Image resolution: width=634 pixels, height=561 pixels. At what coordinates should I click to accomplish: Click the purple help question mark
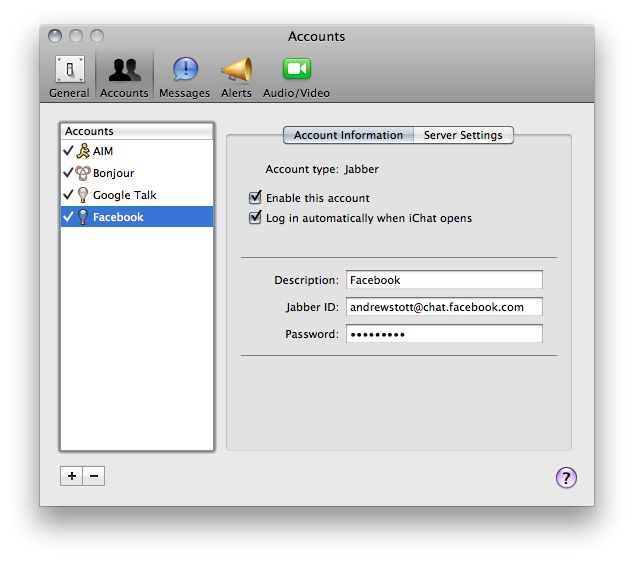566,478
